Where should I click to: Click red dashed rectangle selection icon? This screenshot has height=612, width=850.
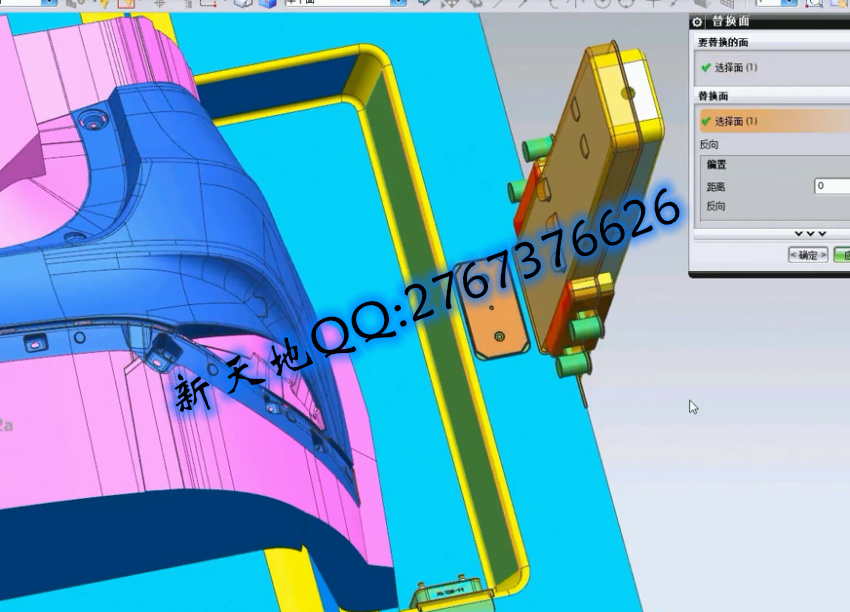coord(208,3)
